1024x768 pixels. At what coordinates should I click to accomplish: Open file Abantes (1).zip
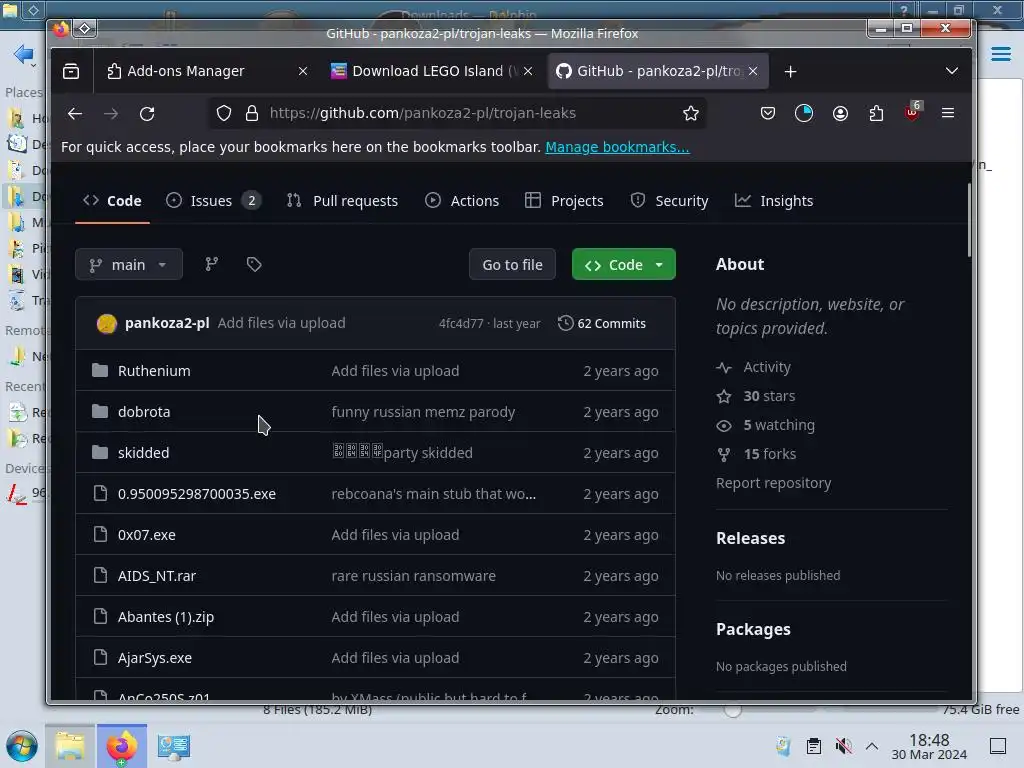(166, 617)
